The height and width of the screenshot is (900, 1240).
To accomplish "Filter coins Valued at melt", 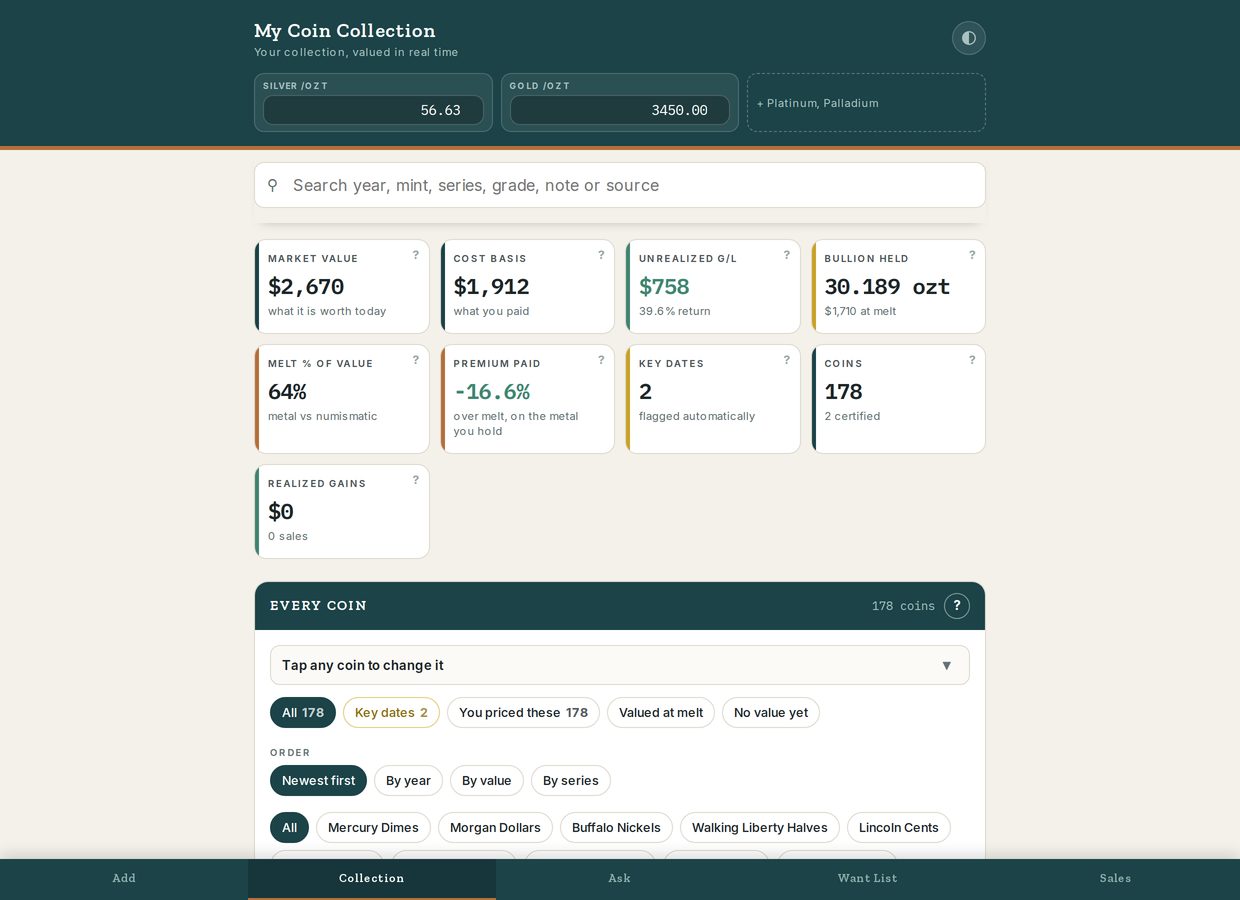I will [x=661, y=713].
